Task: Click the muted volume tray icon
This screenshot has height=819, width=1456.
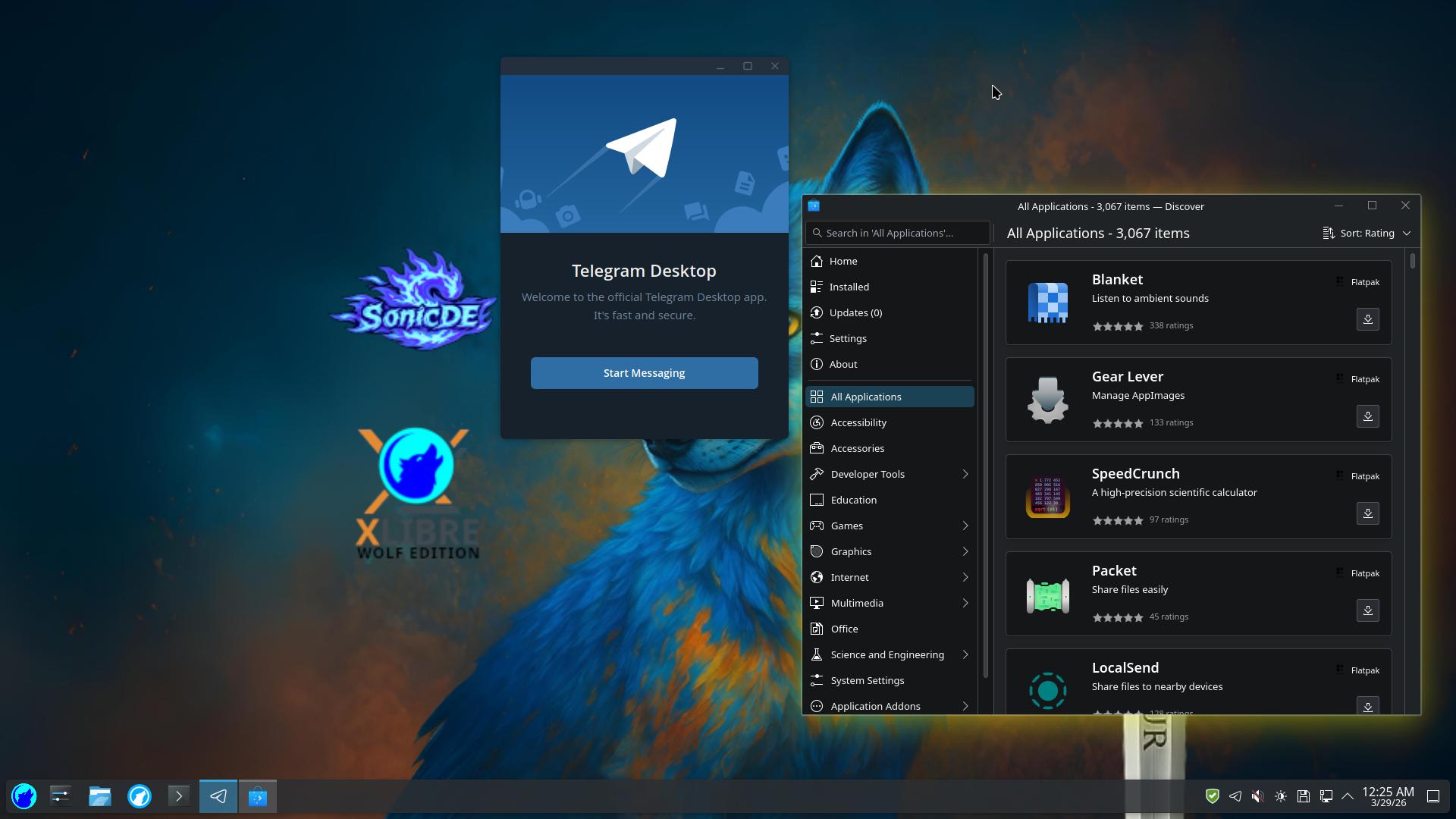Action: [1257, 796]
